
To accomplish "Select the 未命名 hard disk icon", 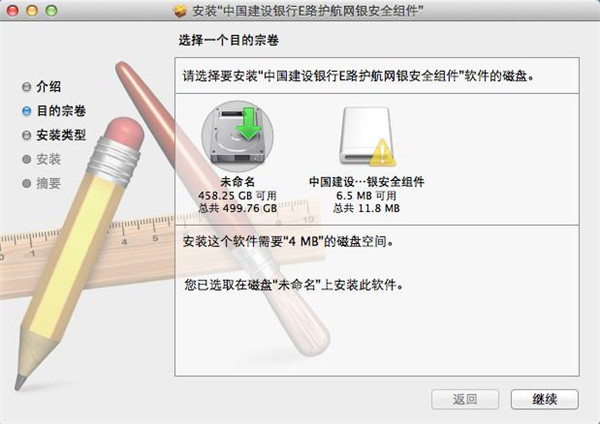I will [x=237, y=137].
